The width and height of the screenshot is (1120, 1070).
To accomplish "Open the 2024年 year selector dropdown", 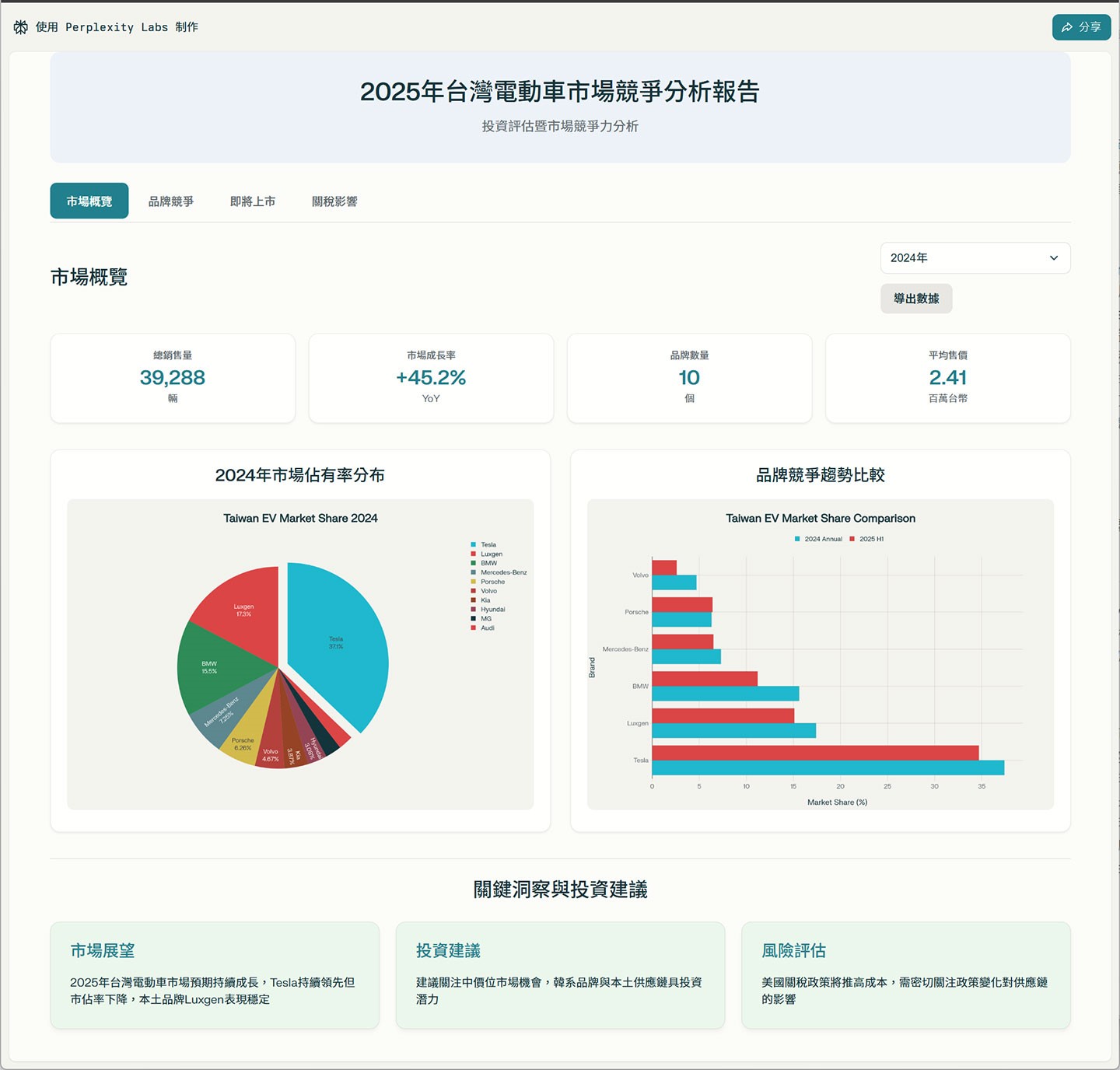I will pos(975,257).
